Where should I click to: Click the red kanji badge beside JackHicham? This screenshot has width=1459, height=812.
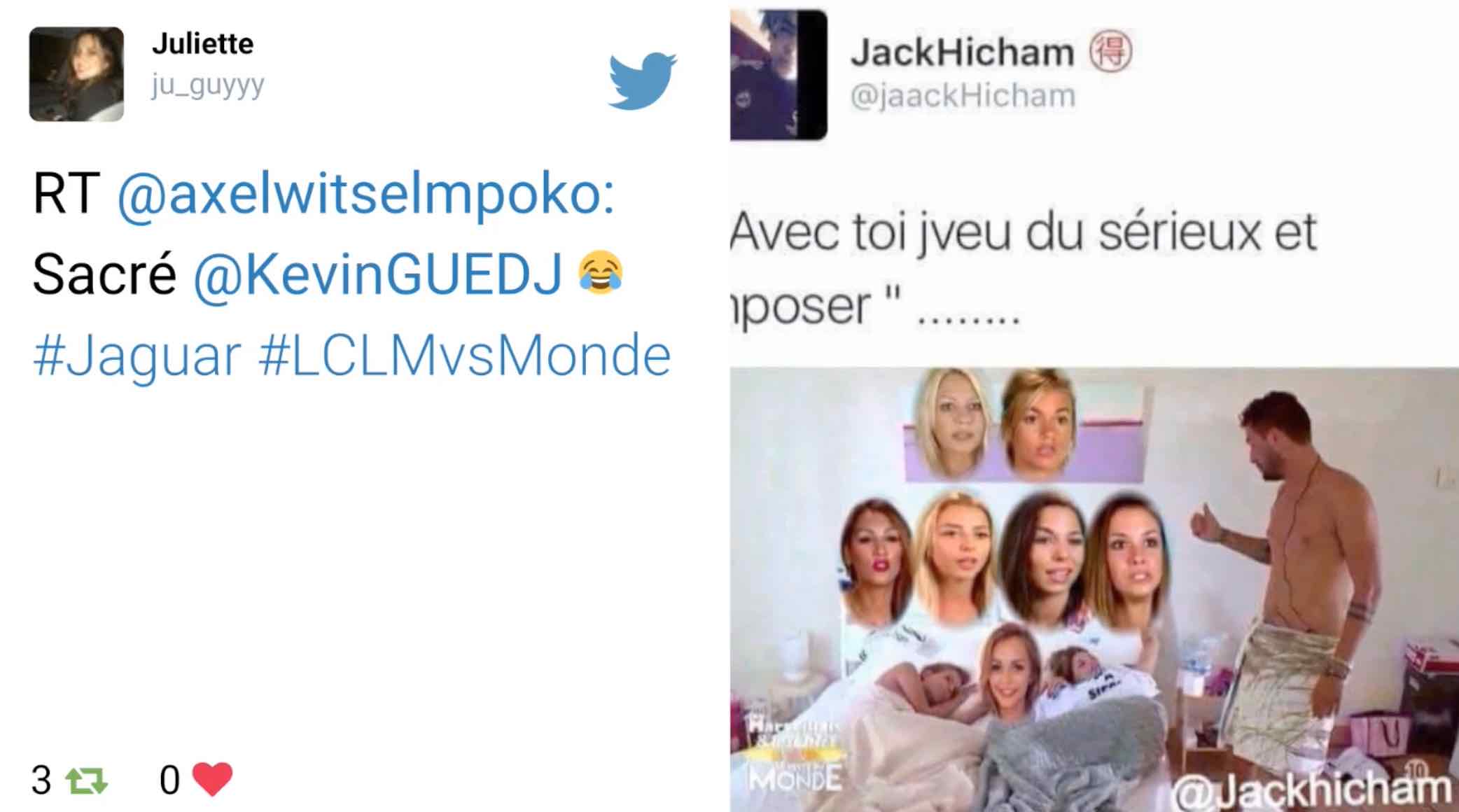tap(1110, 52)
